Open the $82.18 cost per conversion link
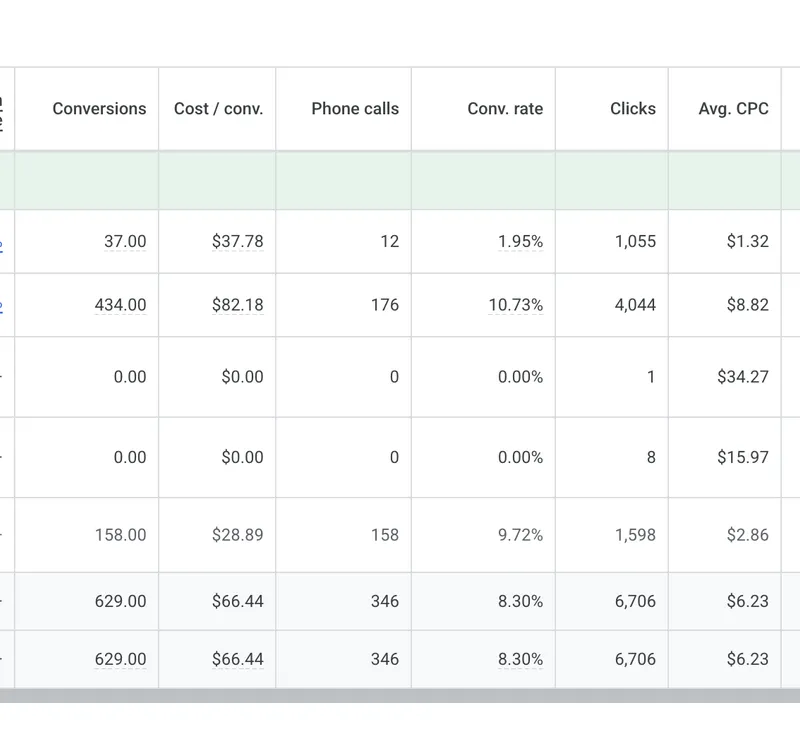The height and width of the screenshot is (734, 800). [241, 305]
